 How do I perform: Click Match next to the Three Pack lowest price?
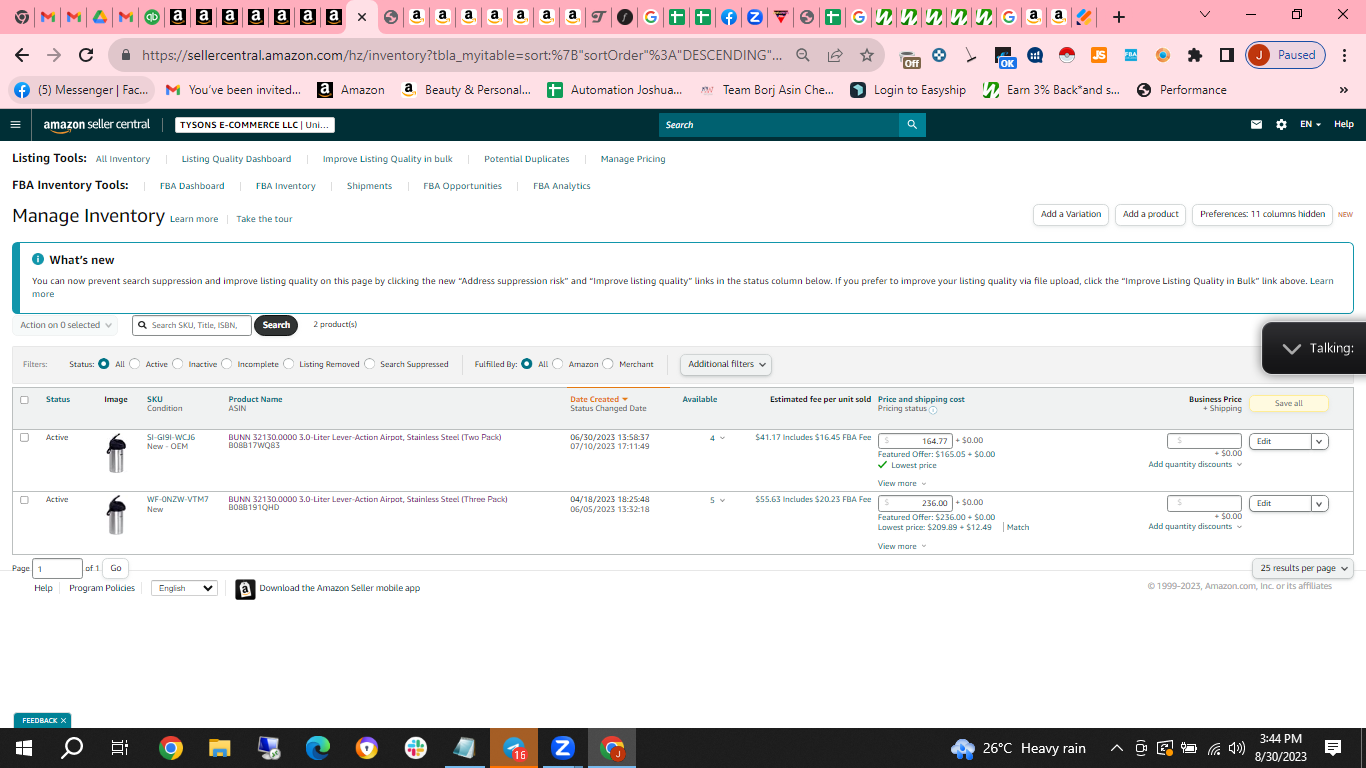(1018, 527)
